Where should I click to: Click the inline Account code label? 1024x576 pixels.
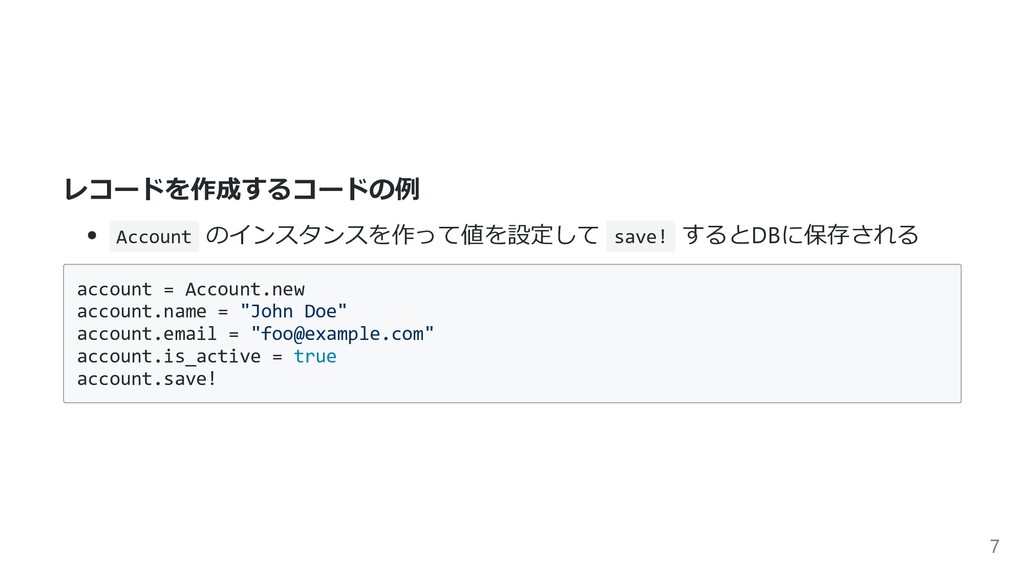click(154, 236)
